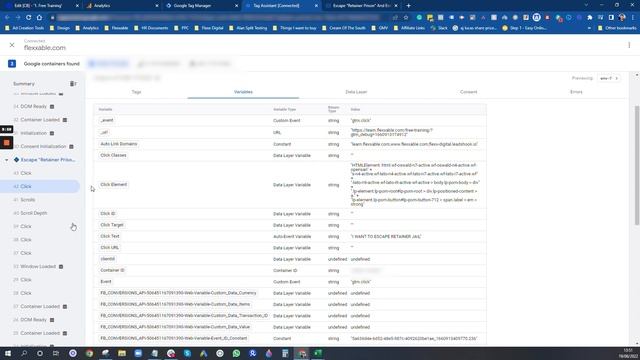
Task: Close the Tag Assistant connected panel
Action: (x=12, y=45)
